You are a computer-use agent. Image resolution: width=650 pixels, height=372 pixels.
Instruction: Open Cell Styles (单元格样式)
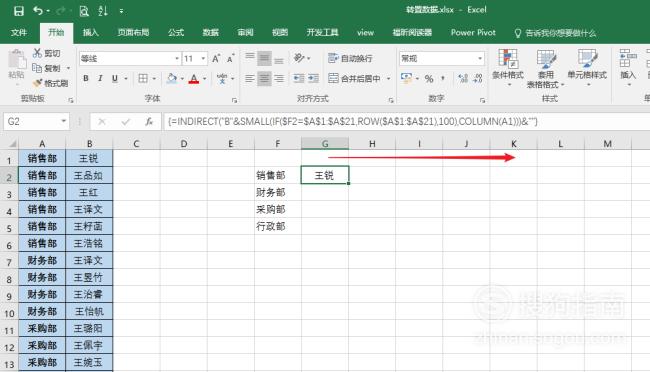587,68
